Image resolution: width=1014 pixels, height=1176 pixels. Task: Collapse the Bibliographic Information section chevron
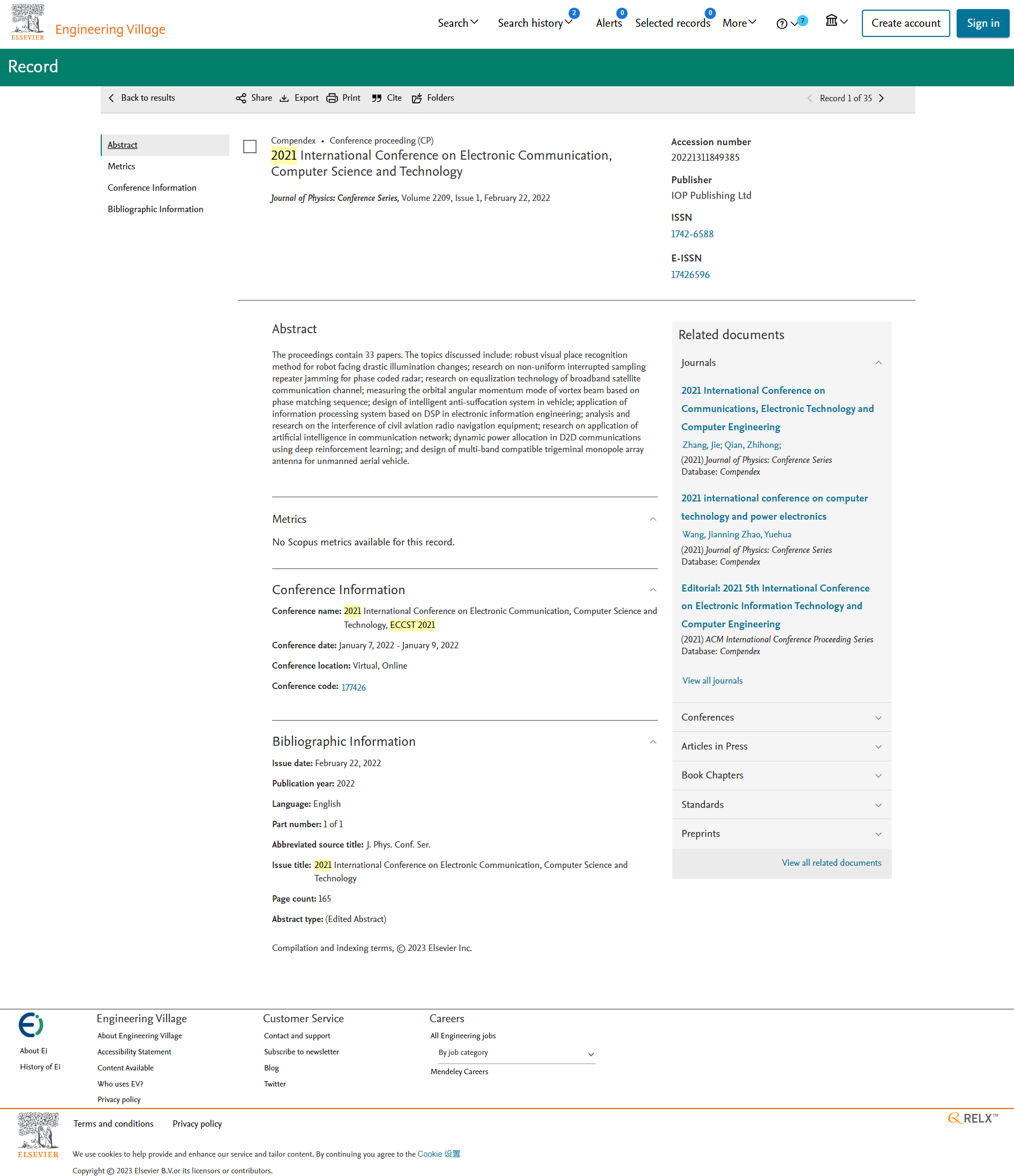point(653,742)
